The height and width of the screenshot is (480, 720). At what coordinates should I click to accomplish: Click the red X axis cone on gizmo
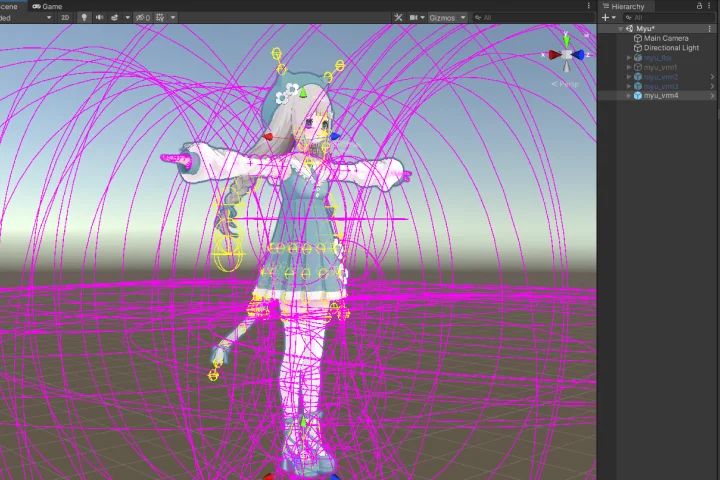pyautogui.click(x=551, y=56)
